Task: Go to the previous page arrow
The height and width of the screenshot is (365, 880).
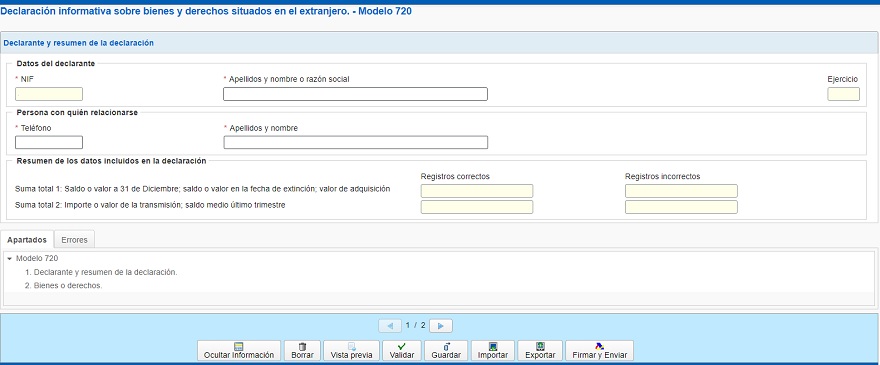Action: coord(390,326)
